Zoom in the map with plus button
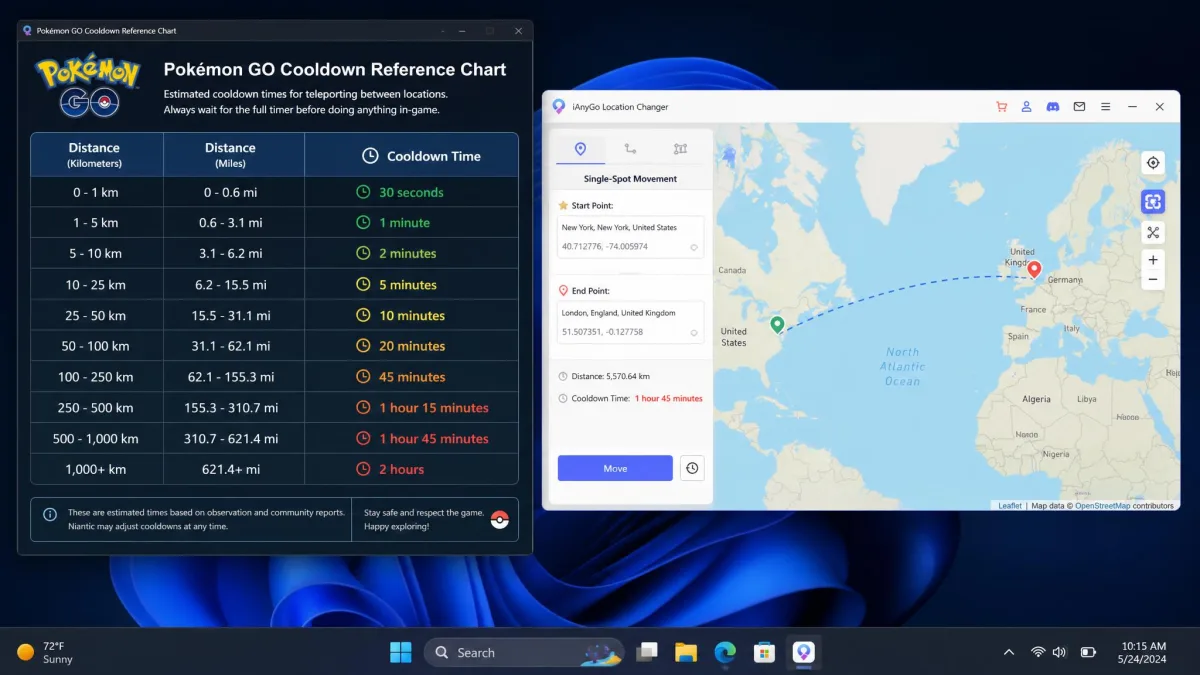 (1153, 259)
